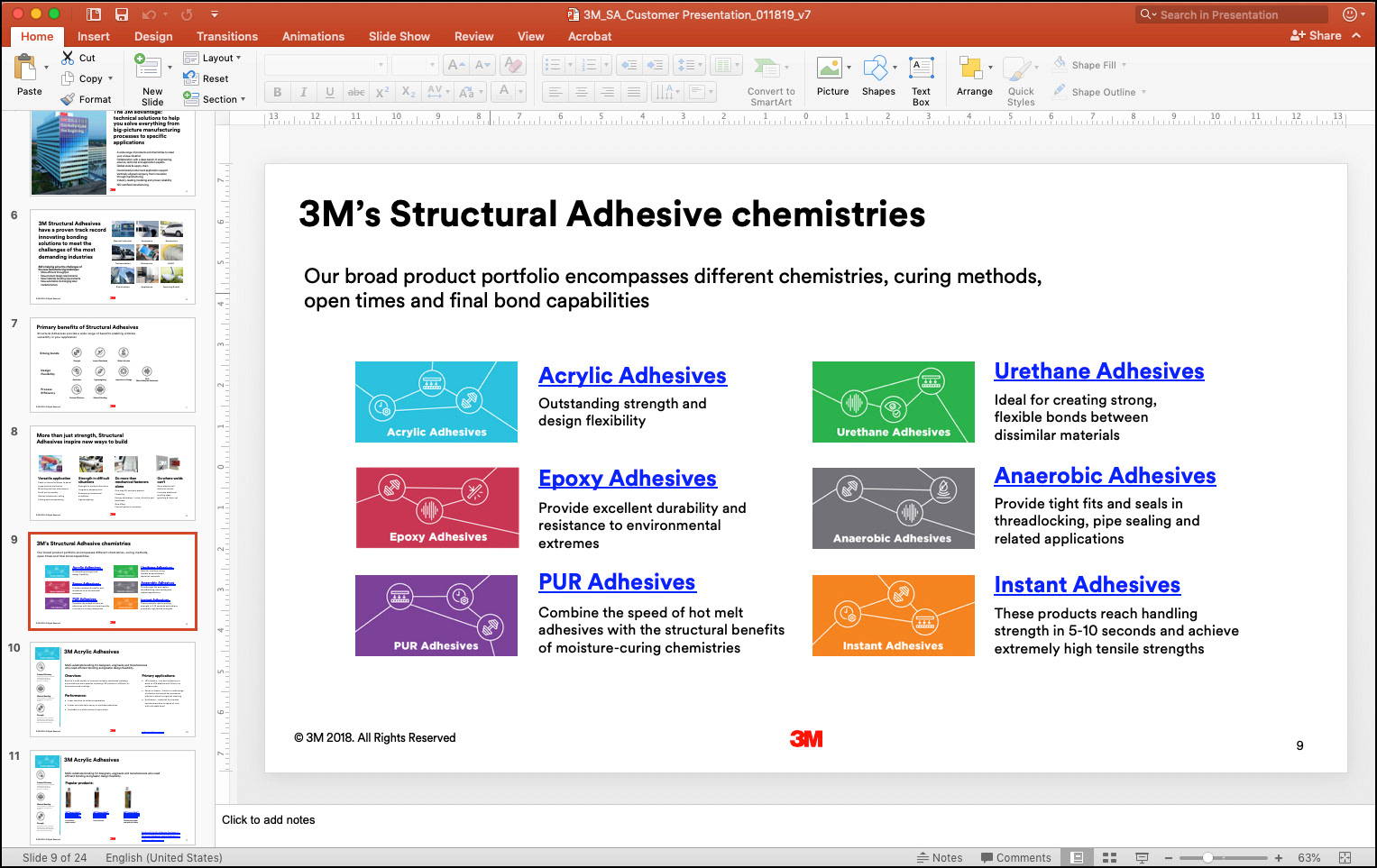Toggle superscript formatting
Screen dimensions: 1377x868
(382, 92)
